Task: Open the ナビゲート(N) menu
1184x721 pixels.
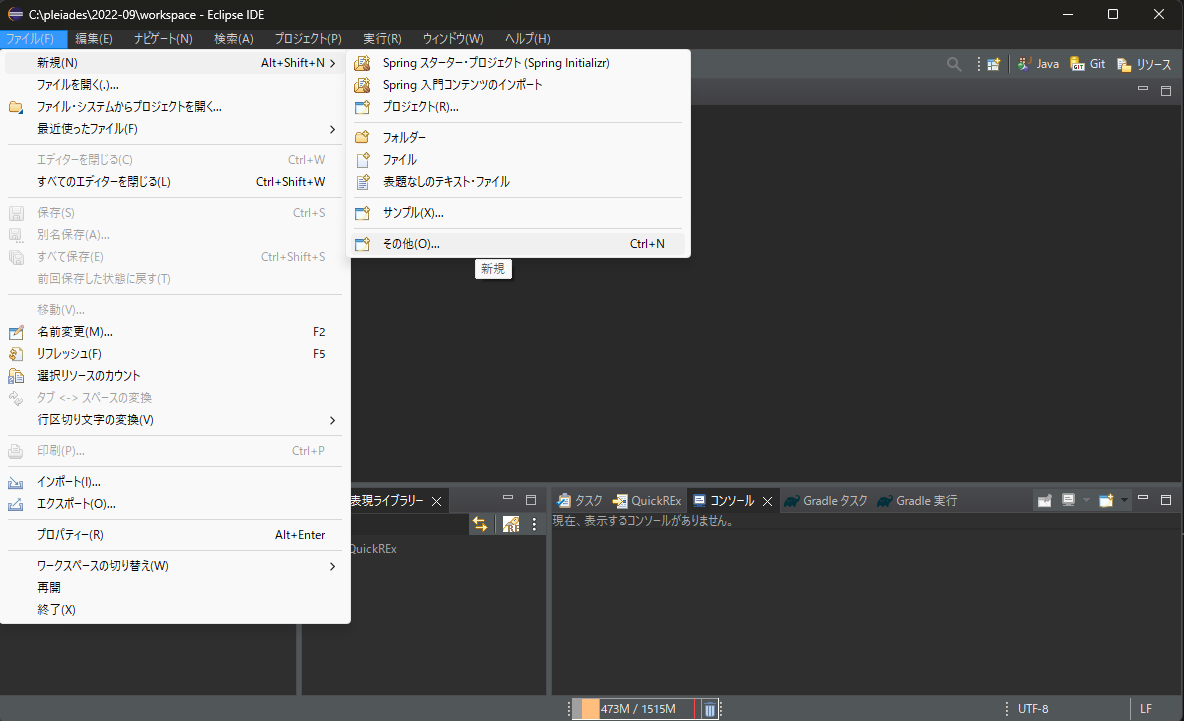Action: [163, 39]
